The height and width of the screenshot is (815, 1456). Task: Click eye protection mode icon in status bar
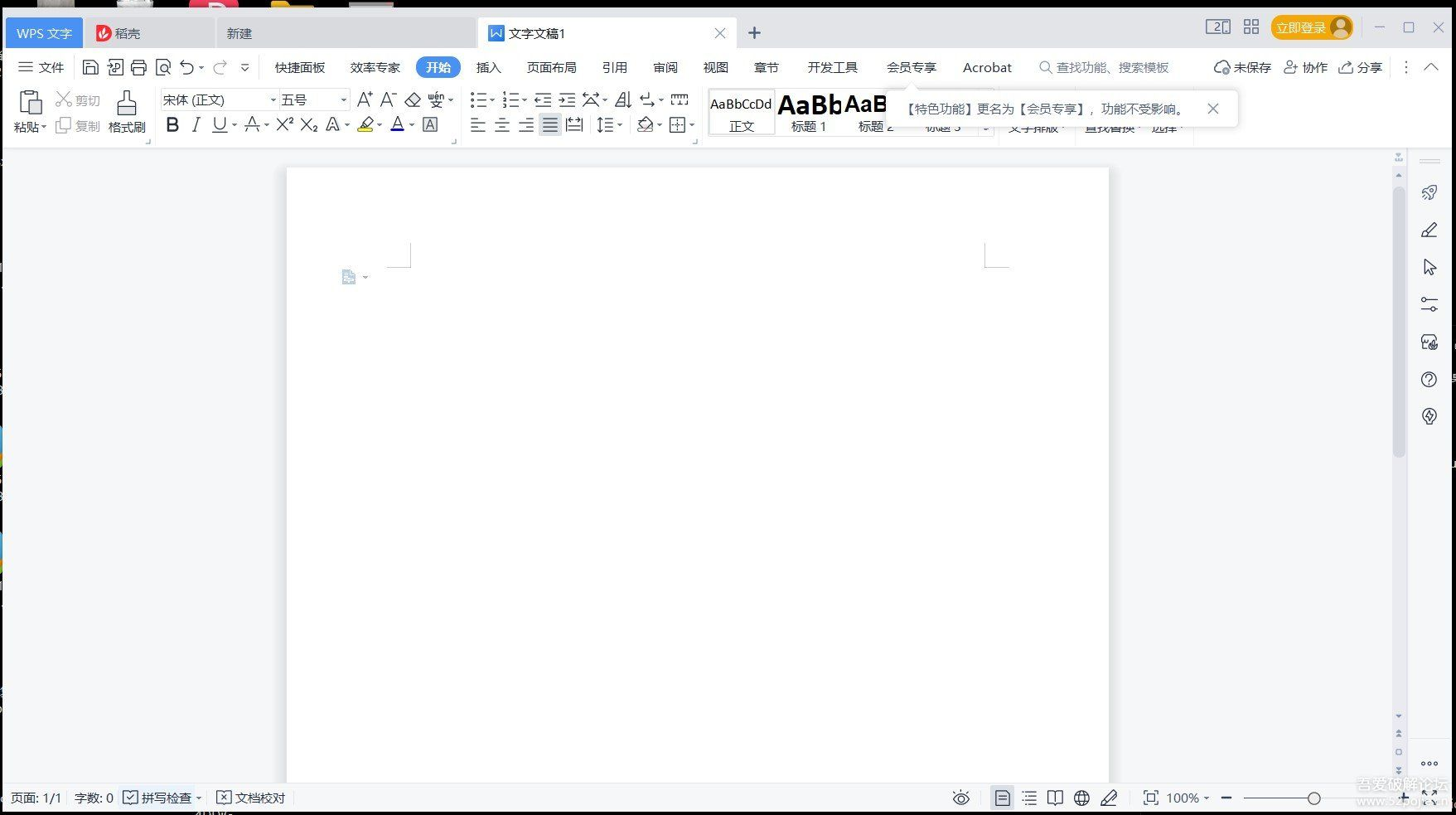pos(960,798)
